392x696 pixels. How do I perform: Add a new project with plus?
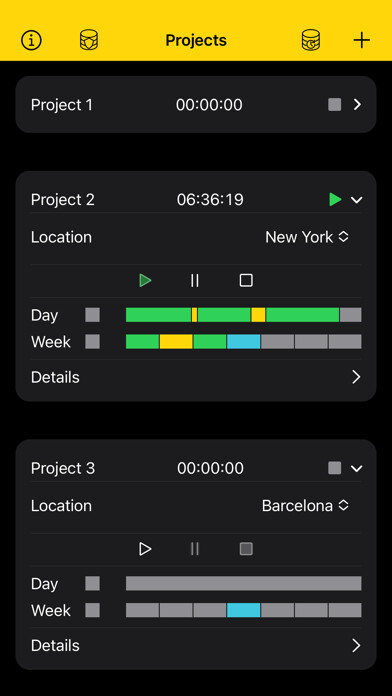[361, 40]
